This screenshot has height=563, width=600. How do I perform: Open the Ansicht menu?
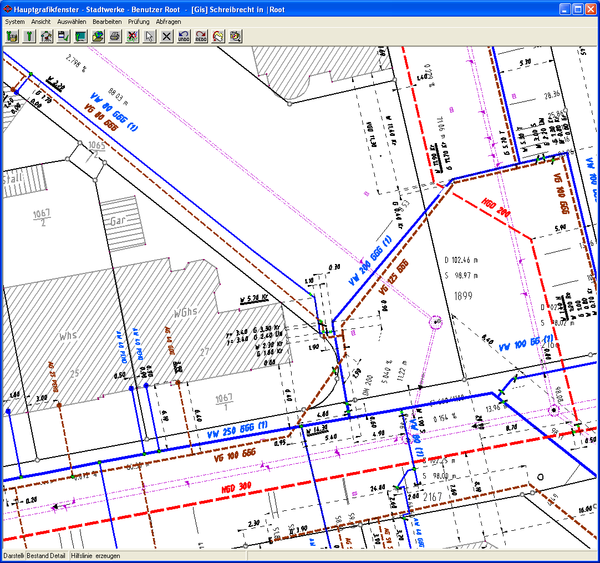(x=41, y=21)
